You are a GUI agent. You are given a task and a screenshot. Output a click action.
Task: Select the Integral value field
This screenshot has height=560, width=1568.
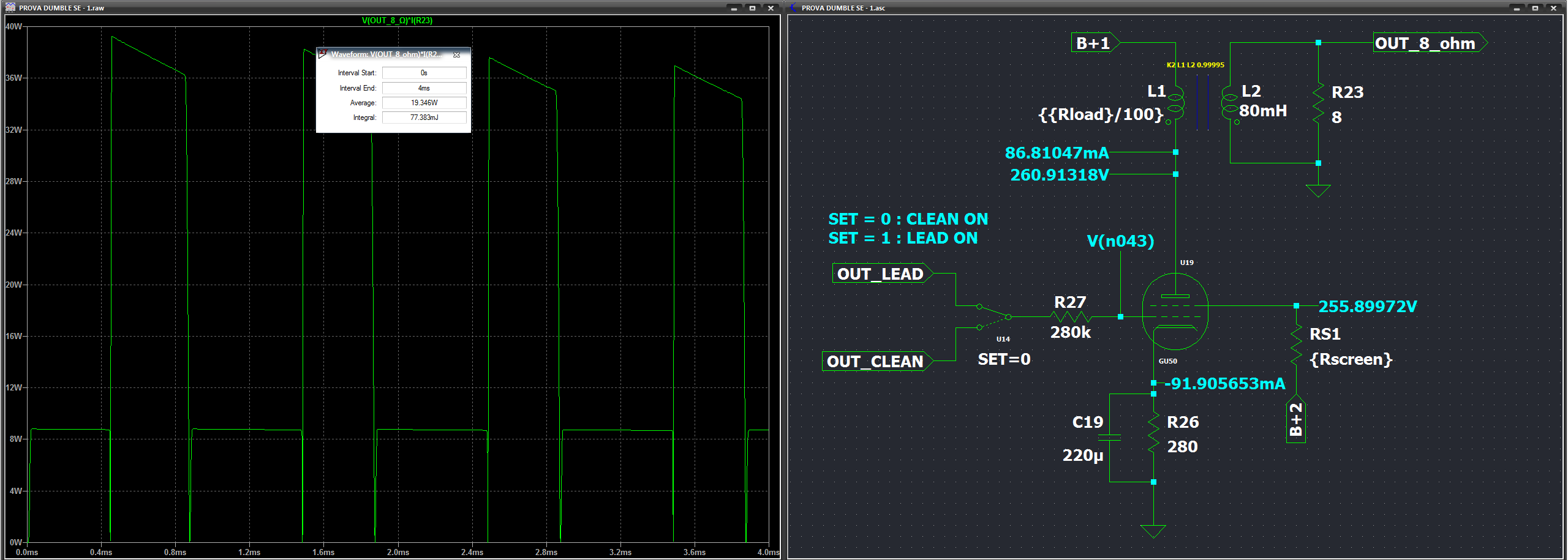click(424, 118)
